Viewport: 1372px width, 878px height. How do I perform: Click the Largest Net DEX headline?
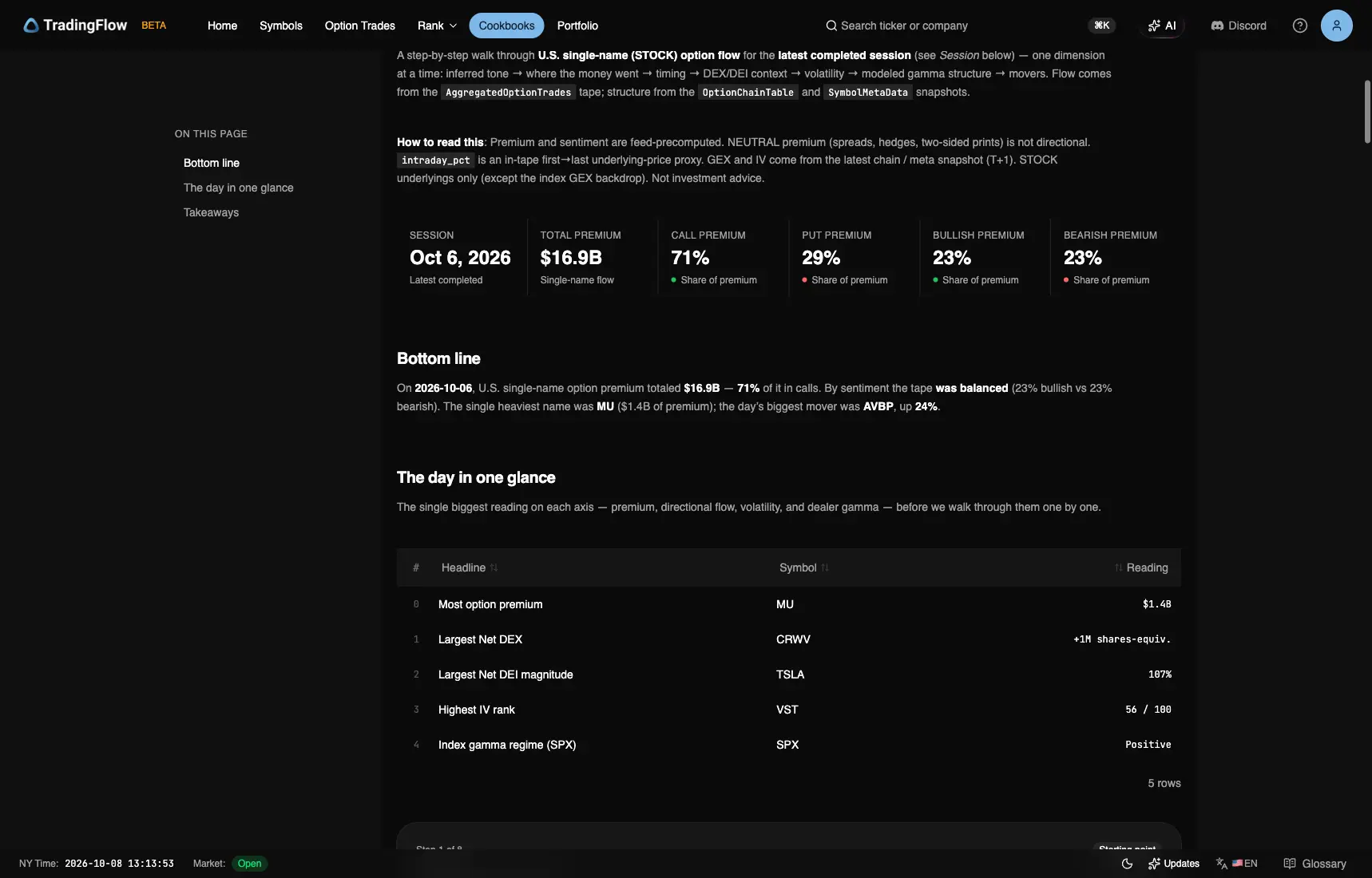point(480,639)
